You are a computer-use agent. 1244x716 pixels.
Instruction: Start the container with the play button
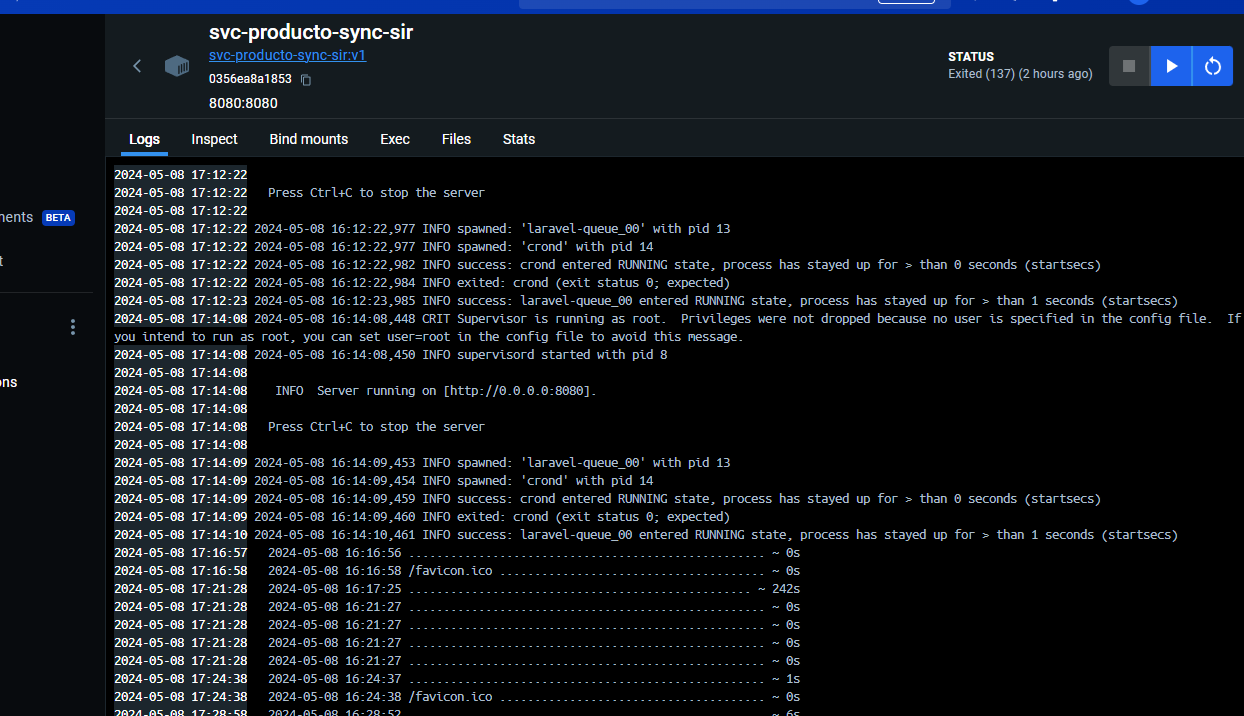pos(1171,66)
